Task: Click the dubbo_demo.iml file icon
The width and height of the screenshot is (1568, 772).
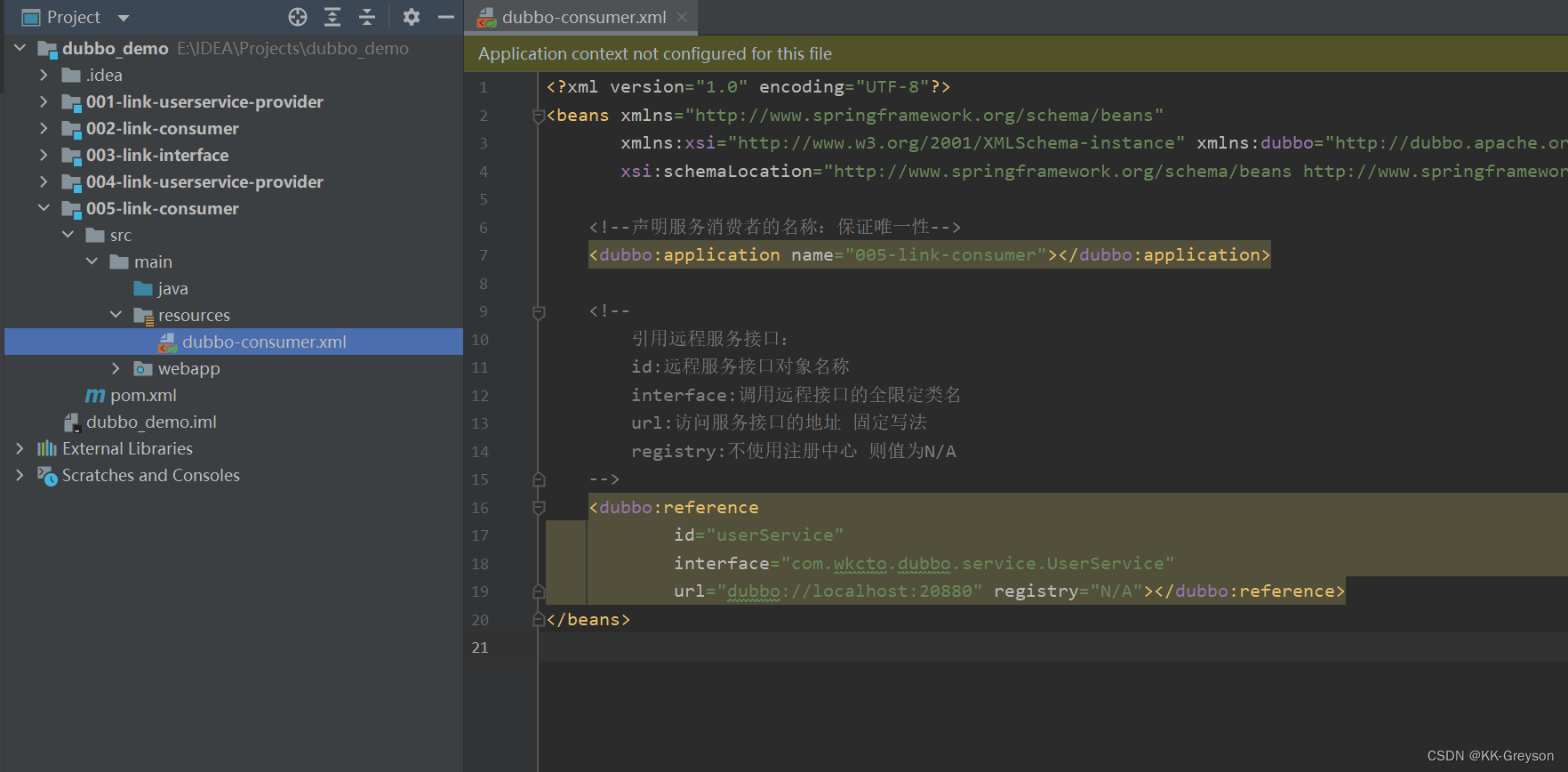Action: tap(72, 422)
